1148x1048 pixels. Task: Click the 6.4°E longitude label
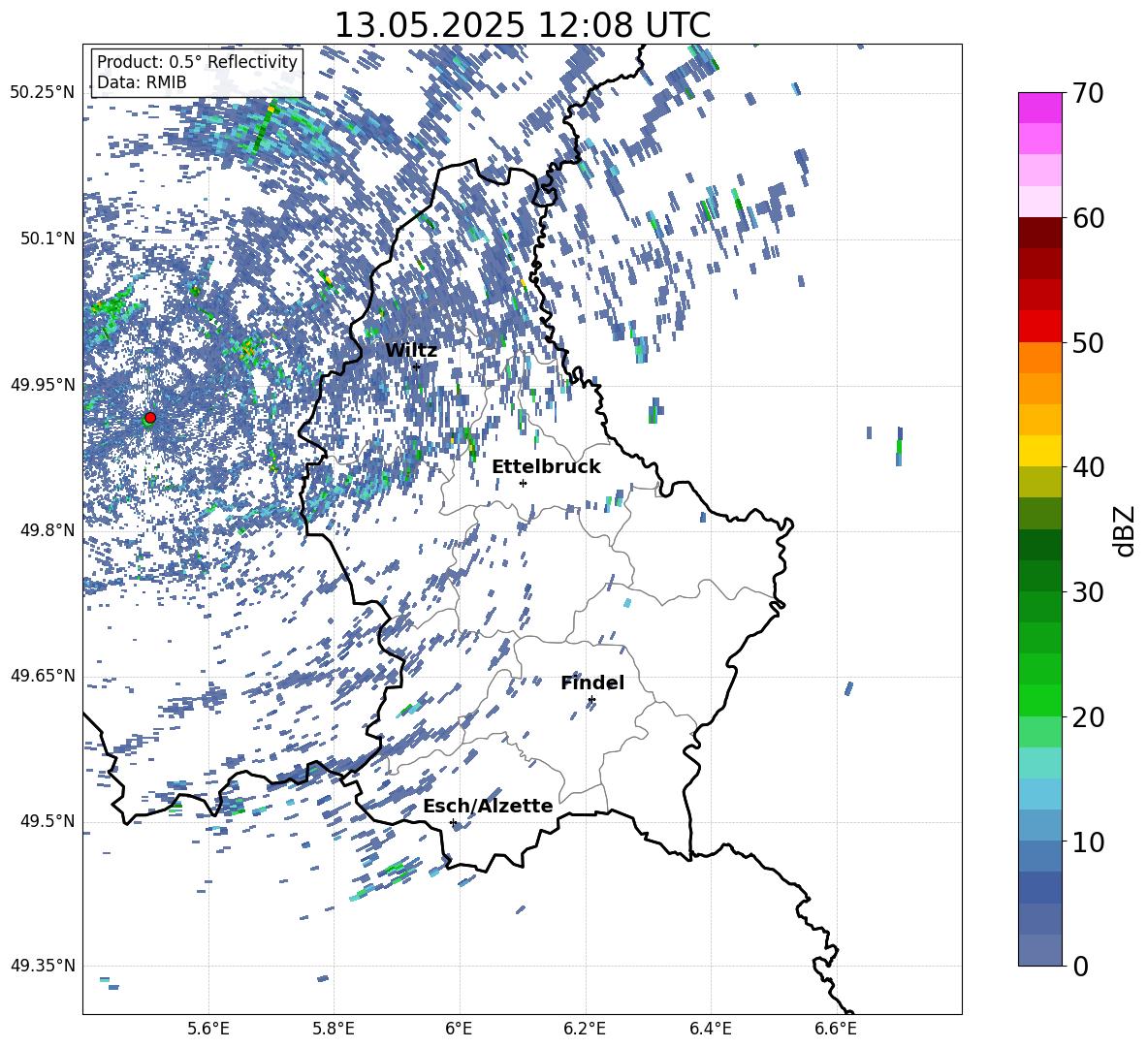710,1029
